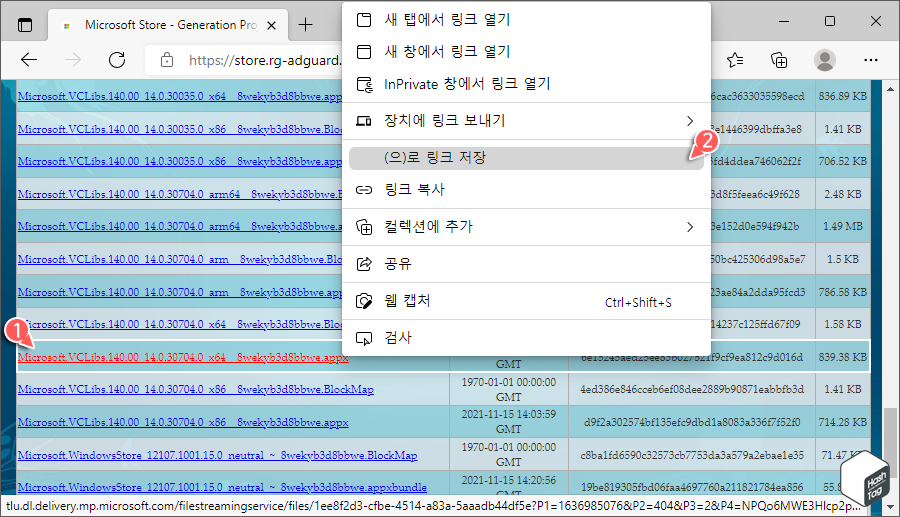The width and height of the screenshot is (900, 517).
Task: Open a new browser tab
Action: point(306,25)
